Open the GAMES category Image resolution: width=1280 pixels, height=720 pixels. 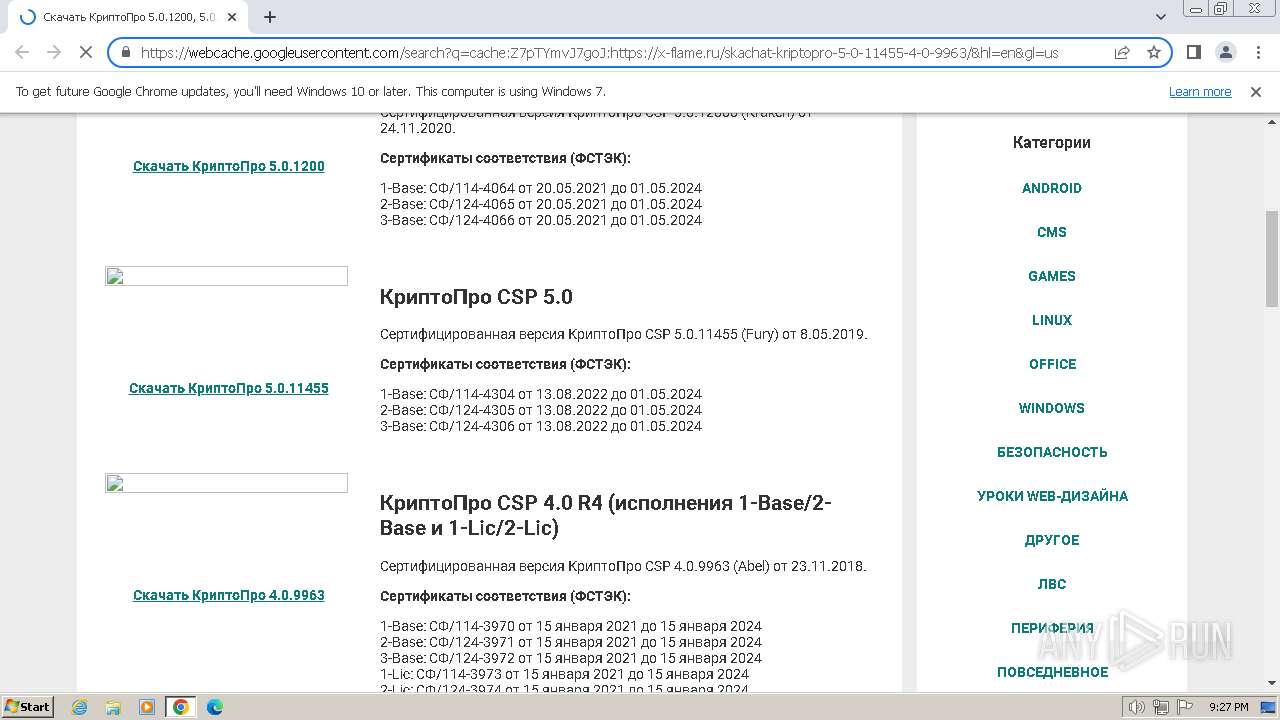pos(1052,276)
